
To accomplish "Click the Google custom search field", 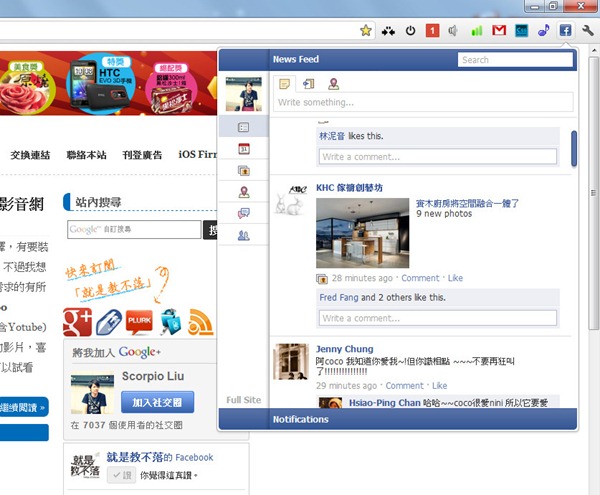I will [134, 230].
